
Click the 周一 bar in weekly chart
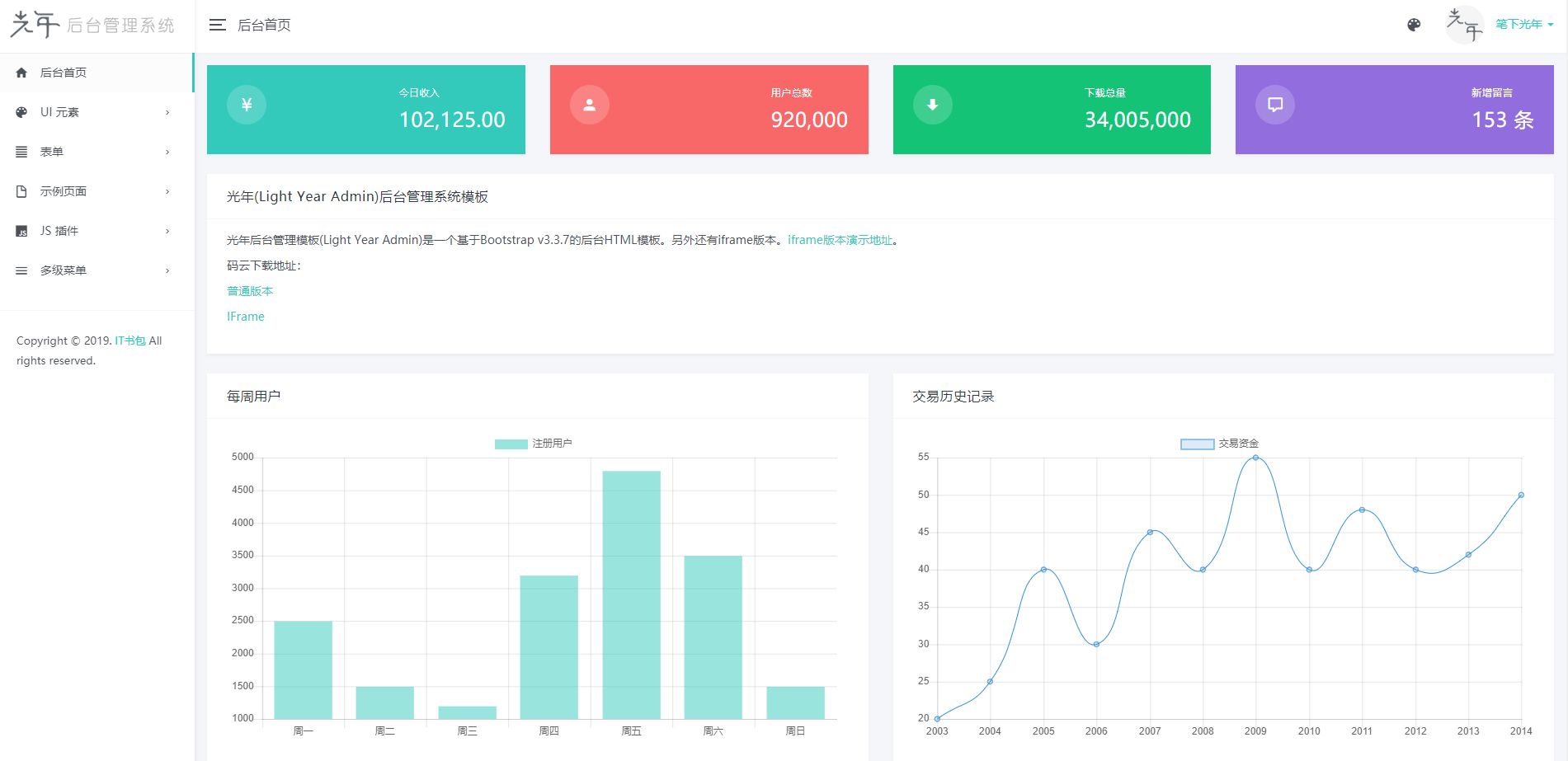point(303,669)
